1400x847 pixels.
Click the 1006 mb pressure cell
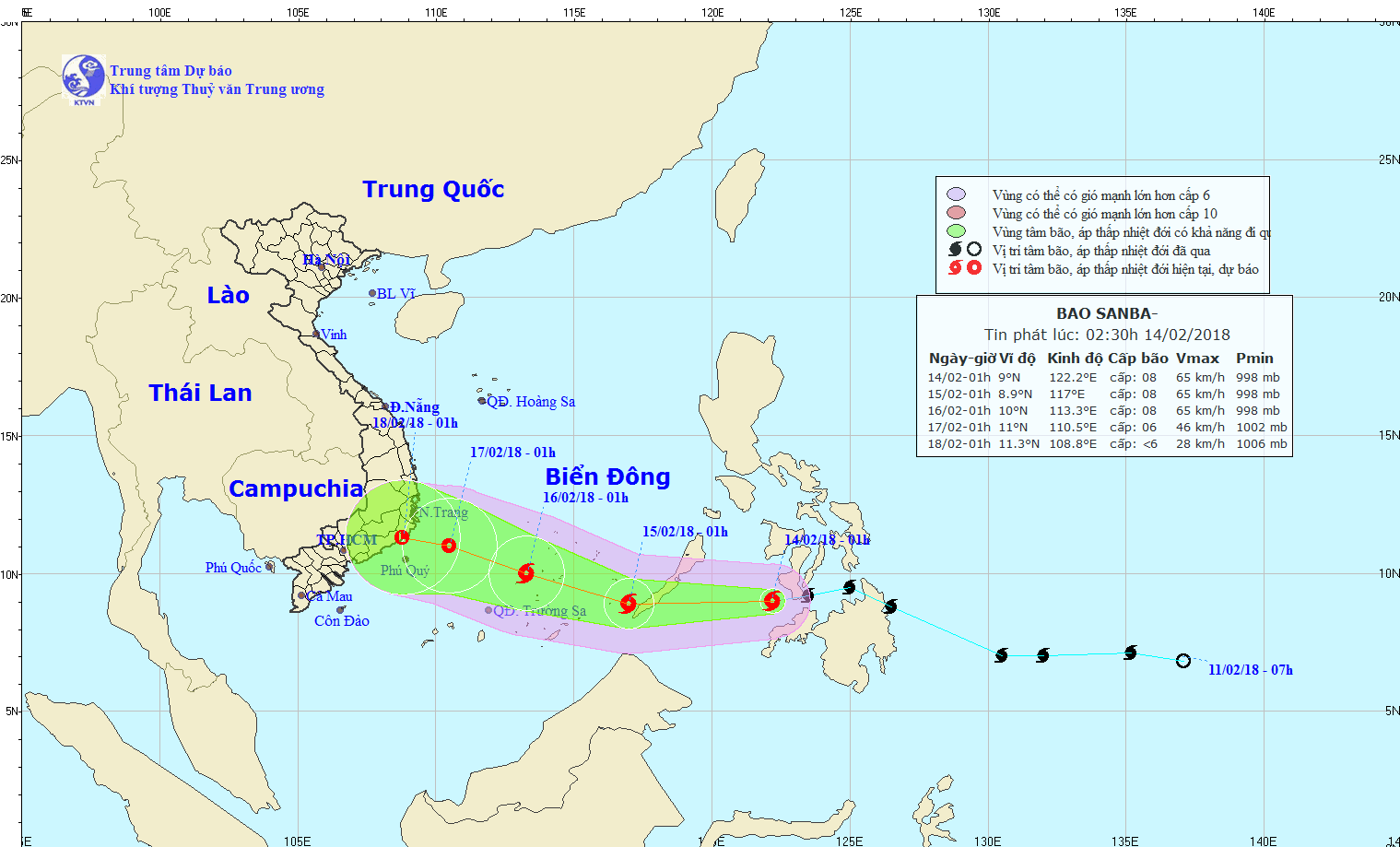pos(1262,444)
